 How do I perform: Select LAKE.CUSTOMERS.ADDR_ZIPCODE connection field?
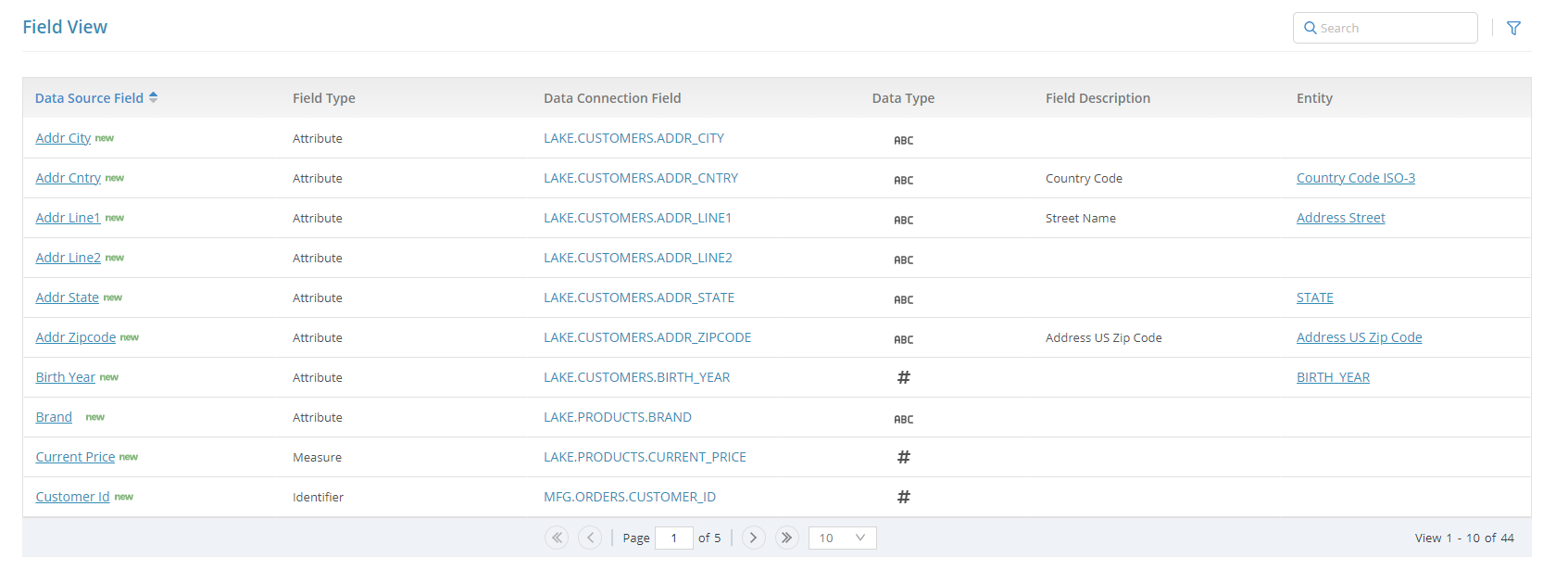tap(647, 337)
